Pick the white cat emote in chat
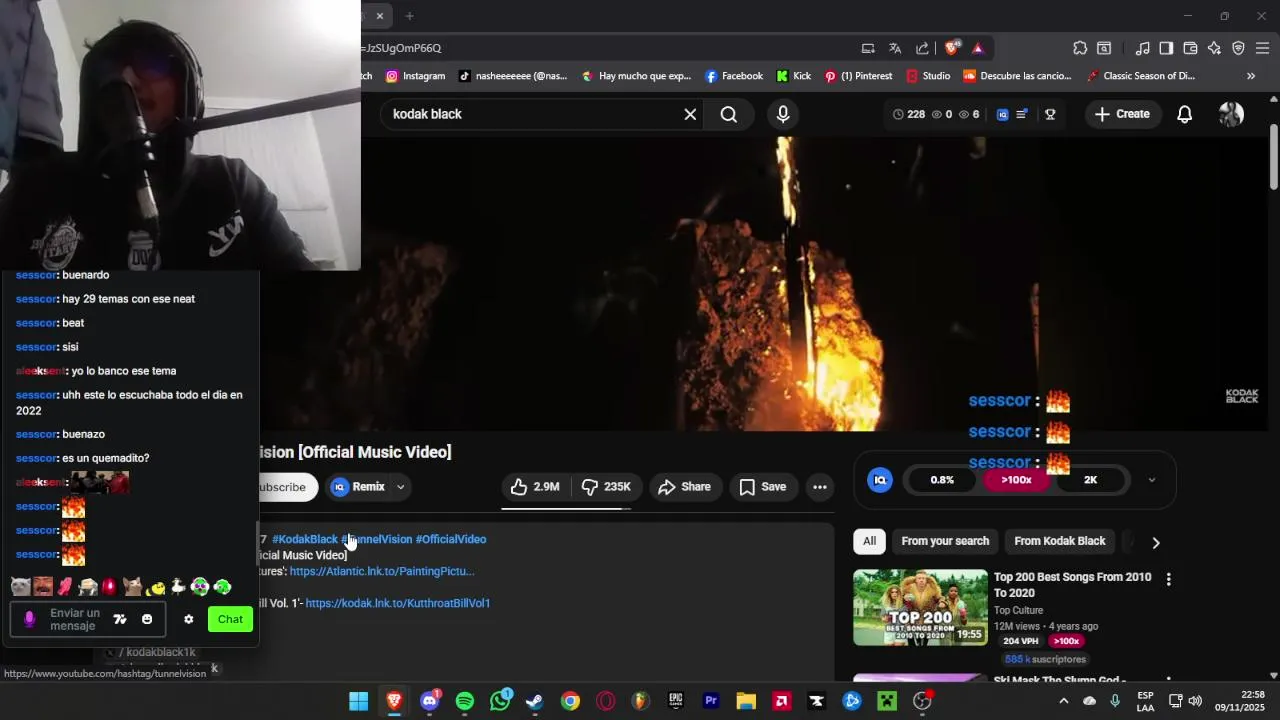This screenshot has width=1280, height=720. [21, 587]
